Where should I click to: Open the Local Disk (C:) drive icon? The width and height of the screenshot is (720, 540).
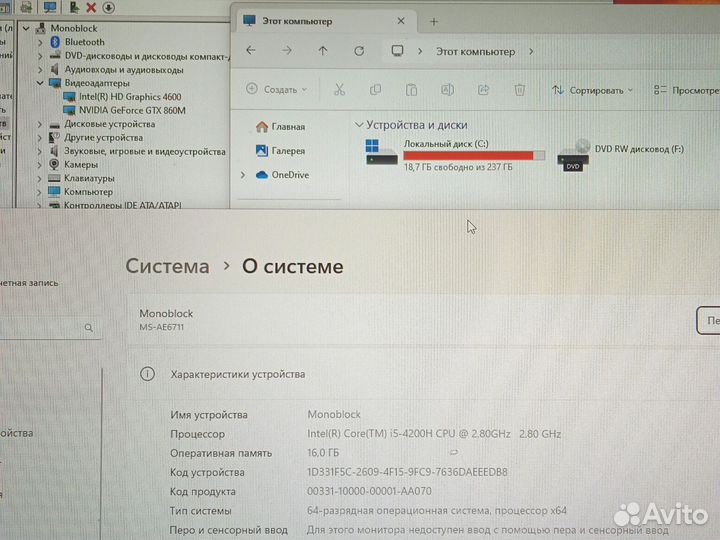pyautogui.click(x=381, y=152)
